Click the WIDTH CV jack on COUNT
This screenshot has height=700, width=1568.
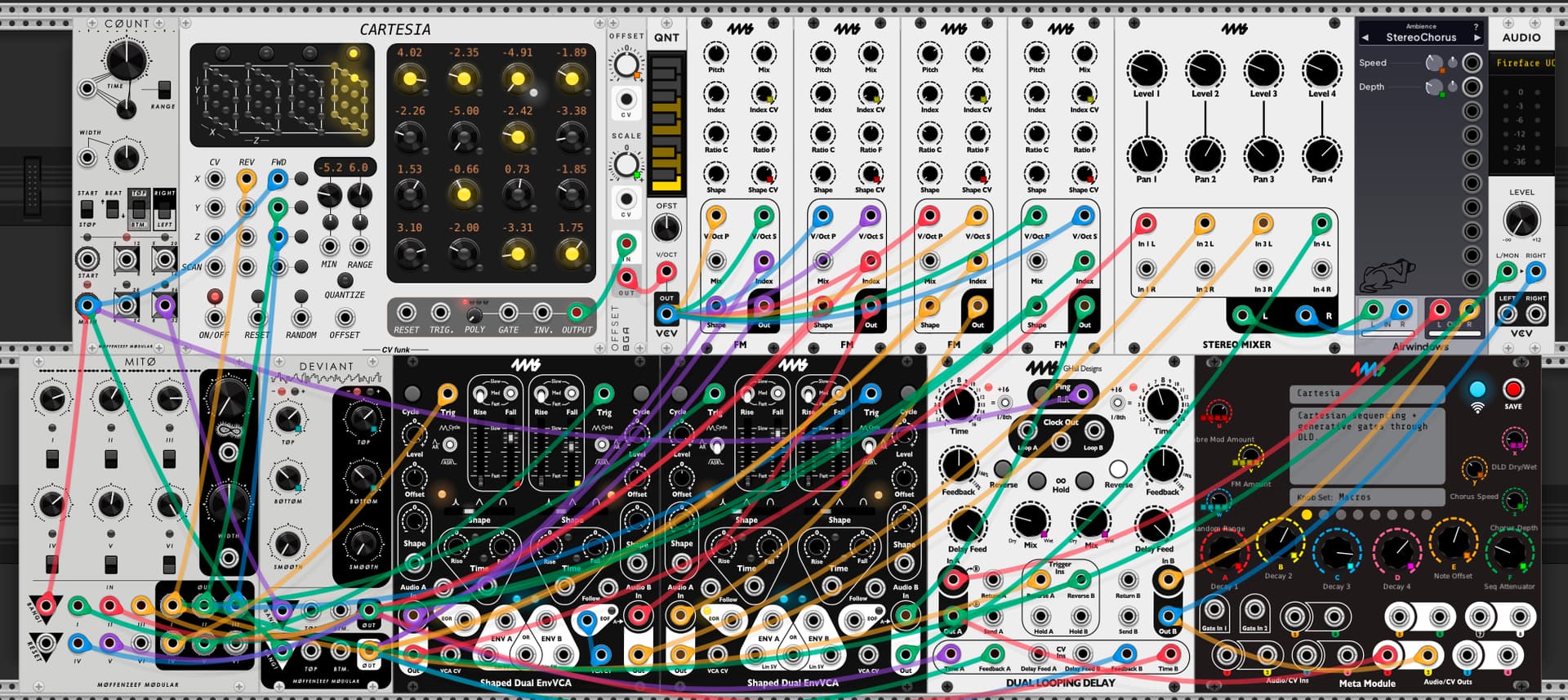87,157
